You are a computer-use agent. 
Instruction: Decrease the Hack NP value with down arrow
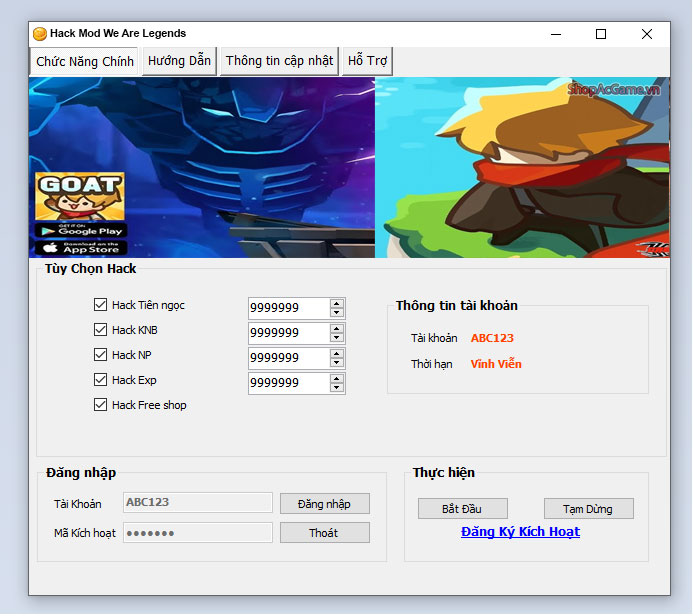click(x=337, y=362)
